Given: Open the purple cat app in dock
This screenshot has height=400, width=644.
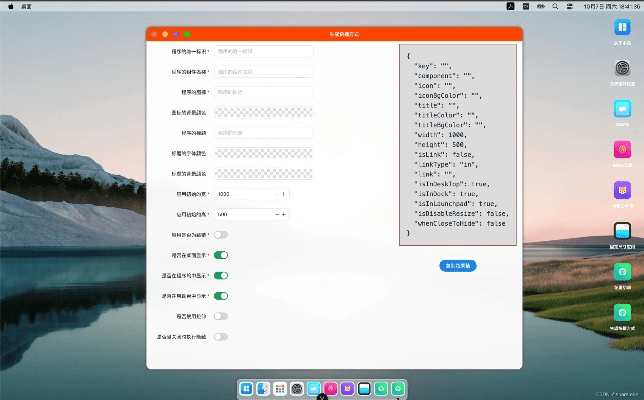Looking at the screenshot, I should click(348, 388).
